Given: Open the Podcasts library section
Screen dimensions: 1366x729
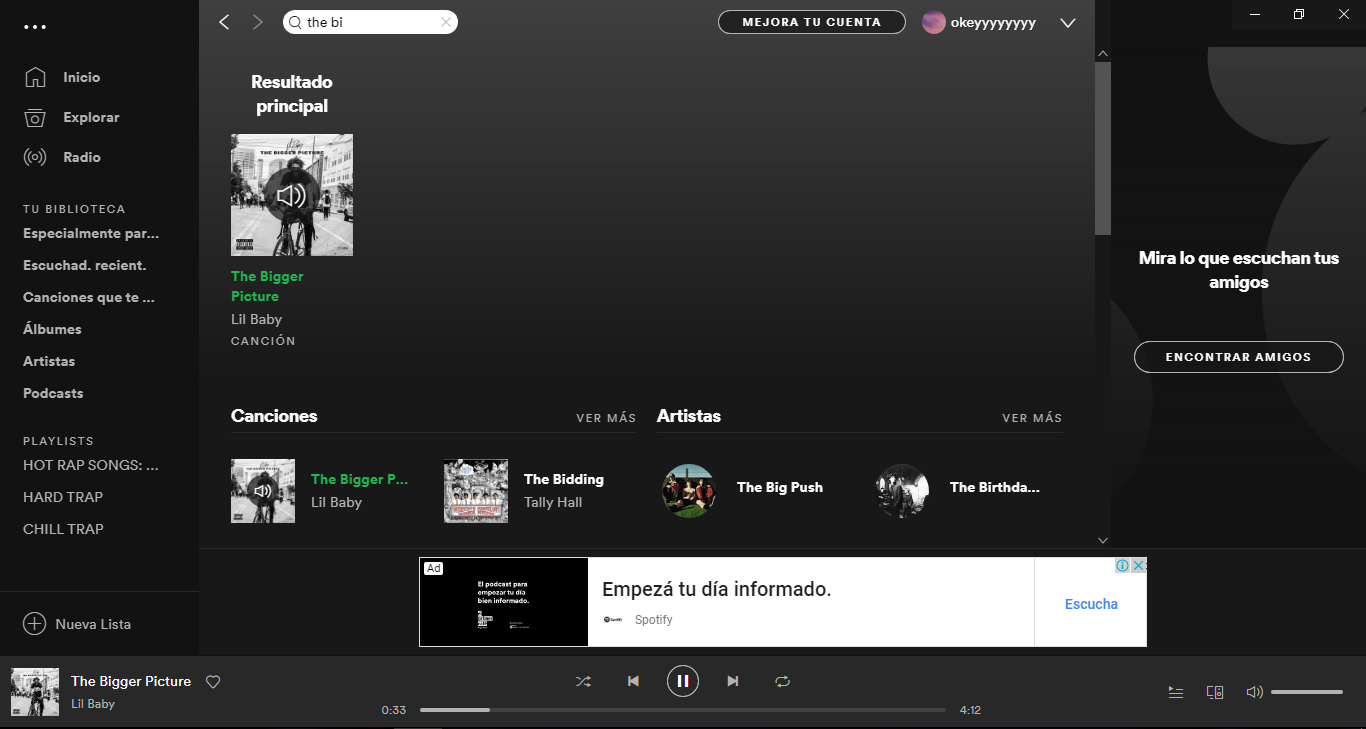Looking at the screenshot, I should coord(53,393).
